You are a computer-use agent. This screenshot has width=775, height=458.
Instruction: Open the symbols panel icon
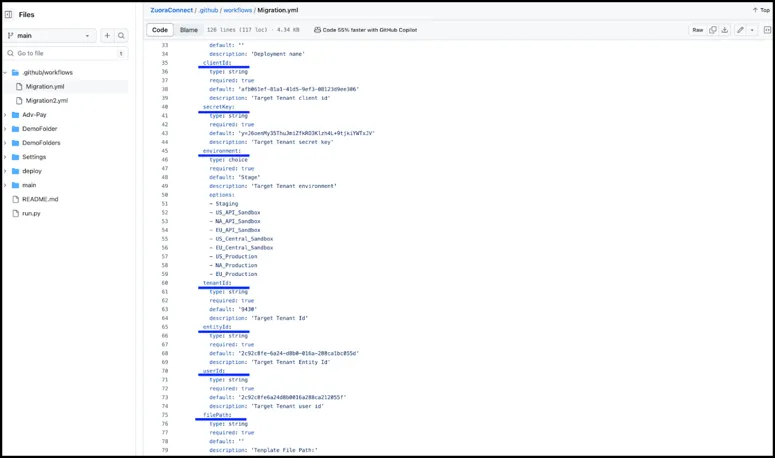click(x=767, y=30)
